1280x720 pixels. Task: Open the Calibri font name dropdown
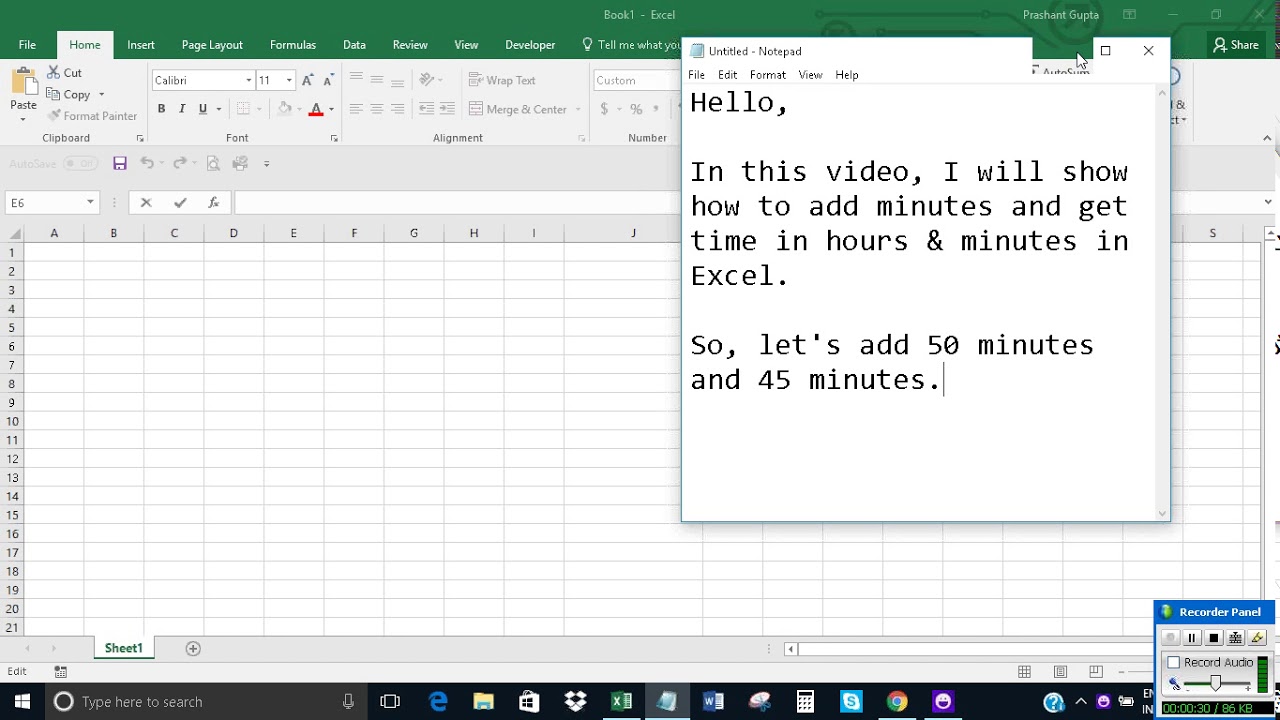tap(249, 80)
